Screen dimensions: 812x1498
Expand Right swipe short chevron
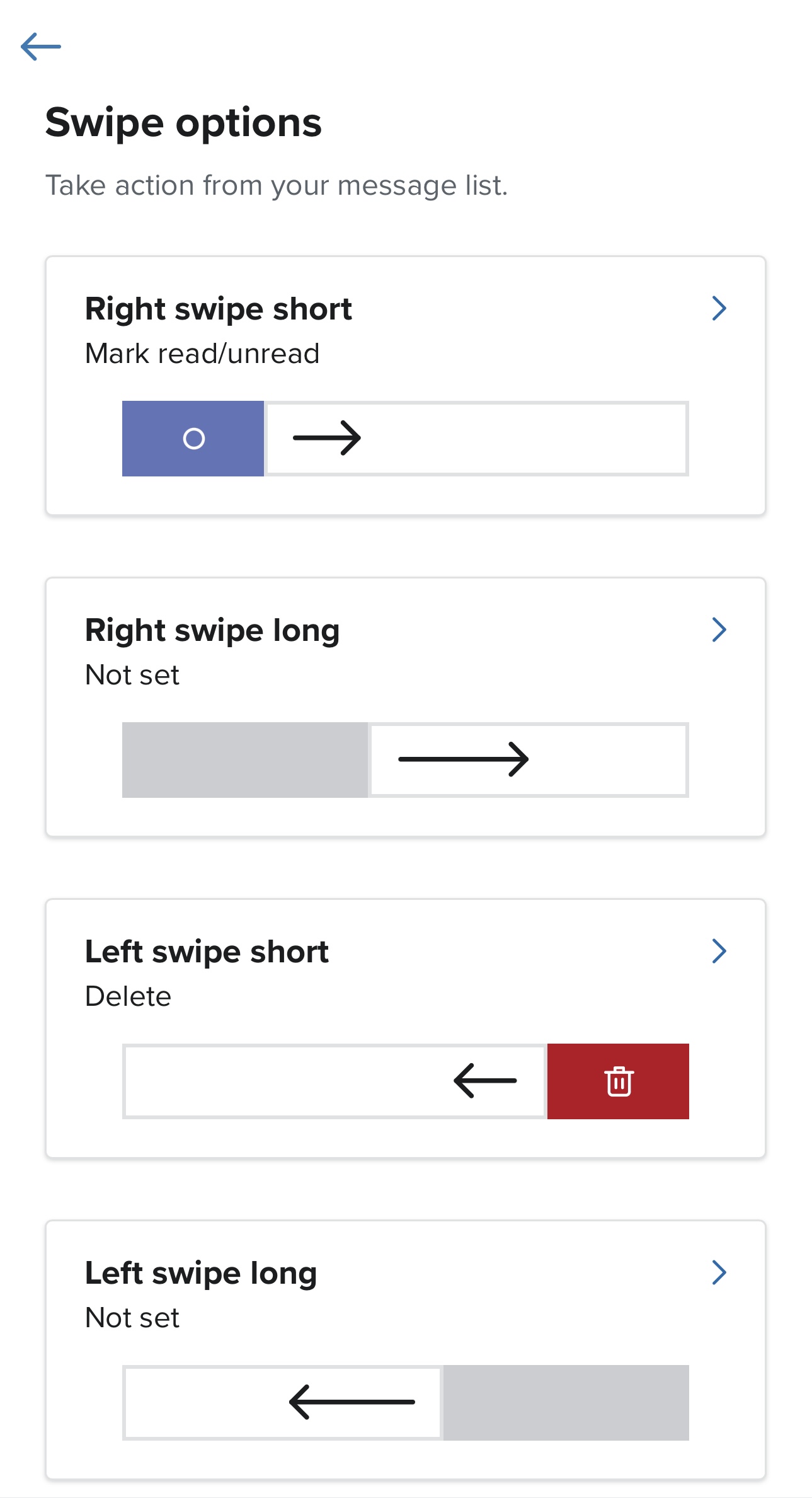[x=719, y=308]
